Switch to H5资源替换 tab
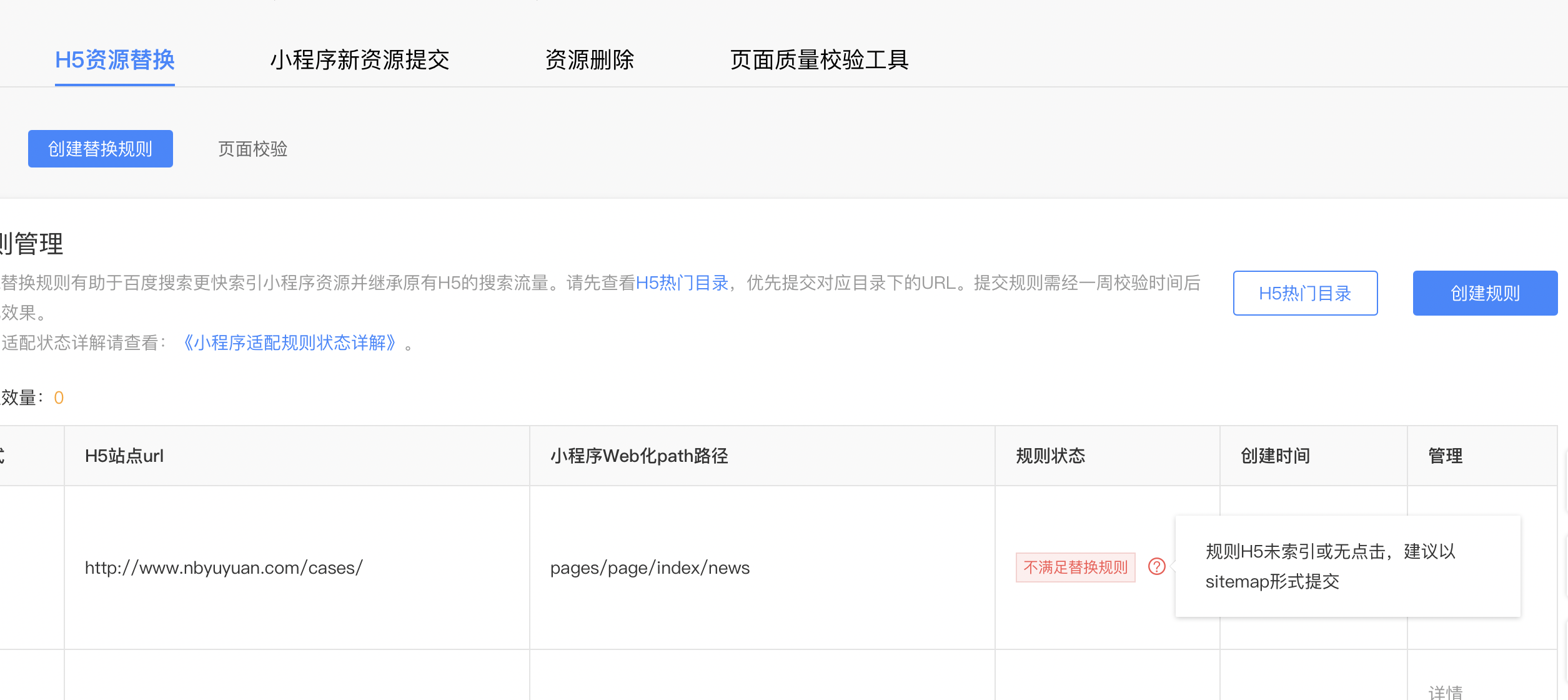Viewport: 1568px width, 700px height. tap(115, 60)
